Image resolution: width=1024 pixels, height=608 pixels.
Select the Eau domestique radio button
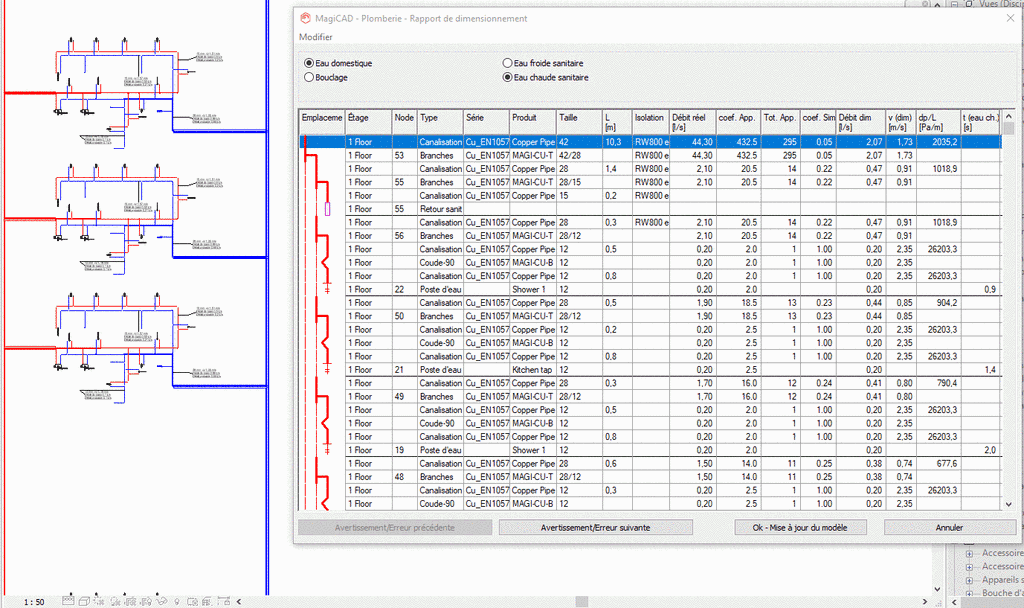click(x=309, y=63)
